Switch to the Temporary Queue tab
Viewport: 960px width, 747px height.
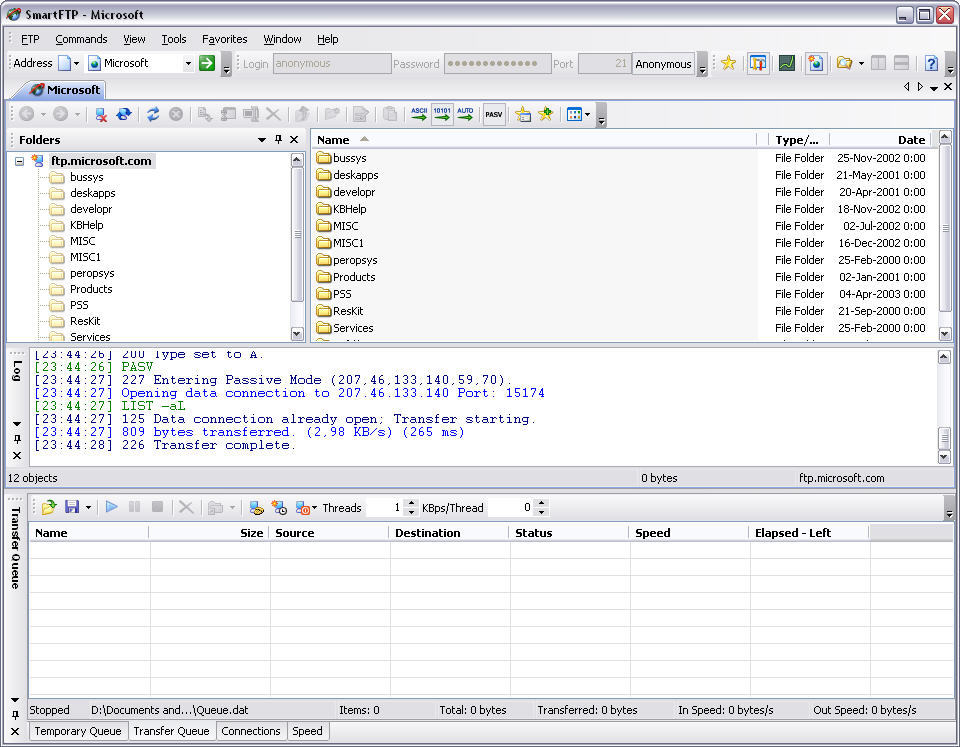click(78, 731)
